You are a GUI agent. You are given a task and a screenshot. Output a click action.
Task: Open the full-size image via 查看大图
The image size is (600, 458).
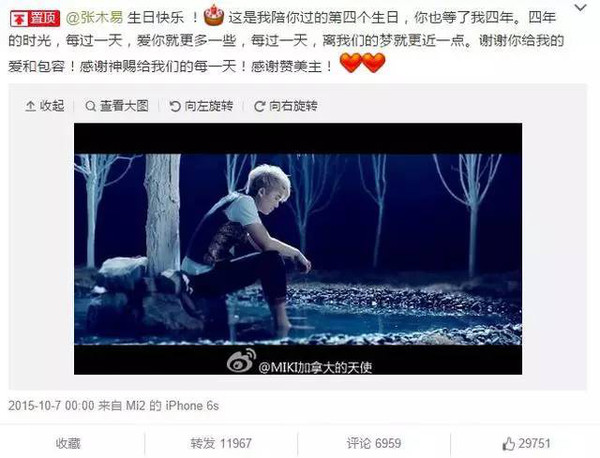click(117, 106)
